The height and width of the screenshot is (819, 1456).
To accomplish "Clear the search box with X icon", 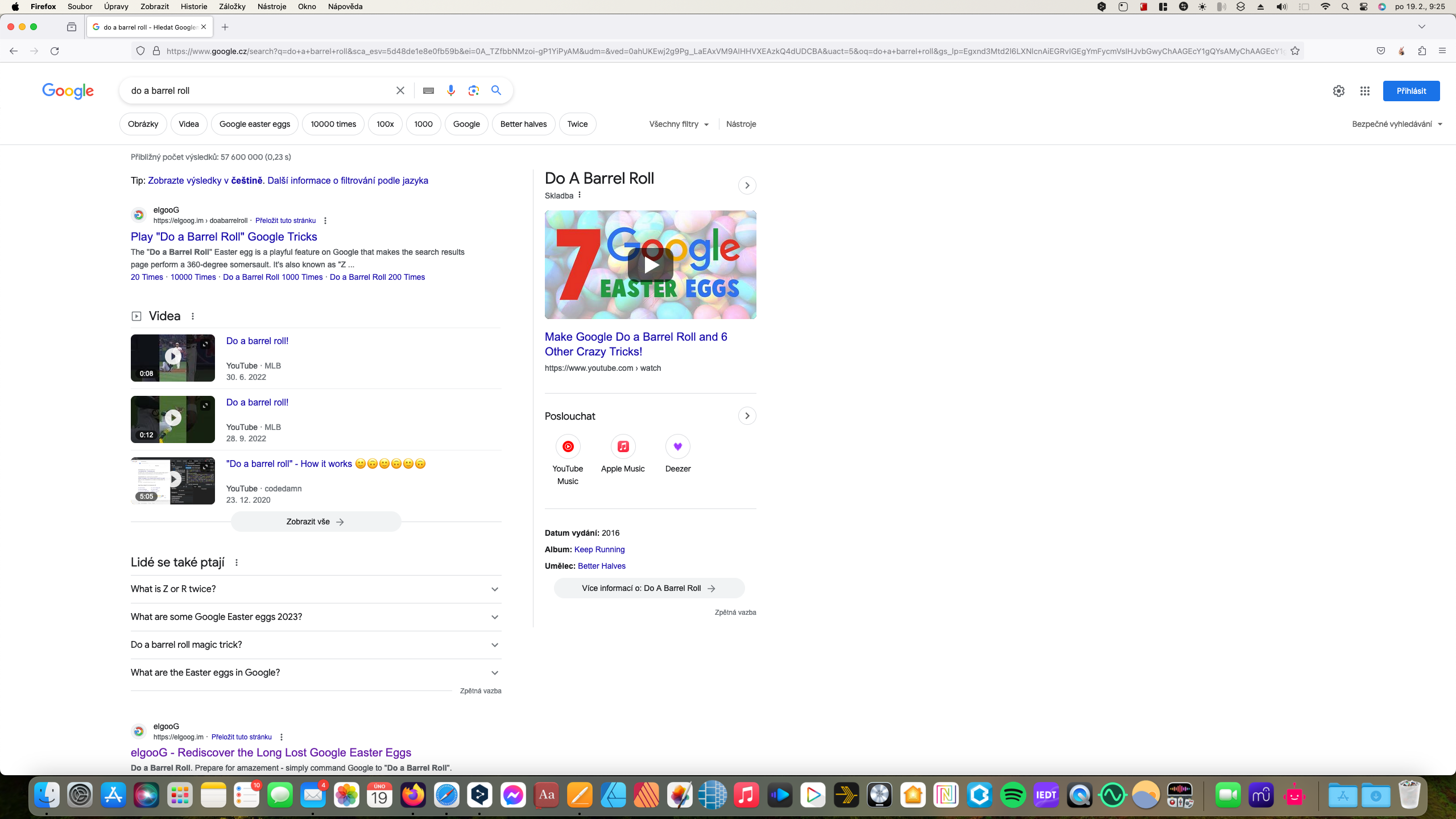I will [400, 90].
